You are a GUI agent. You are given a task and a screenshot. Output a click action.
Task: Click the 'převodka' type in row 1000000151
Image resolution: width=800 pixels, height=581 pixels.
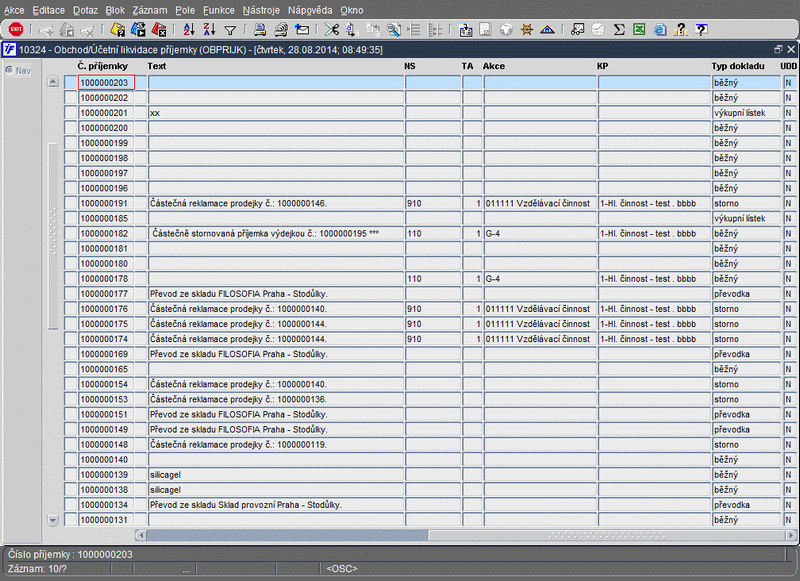732,414
